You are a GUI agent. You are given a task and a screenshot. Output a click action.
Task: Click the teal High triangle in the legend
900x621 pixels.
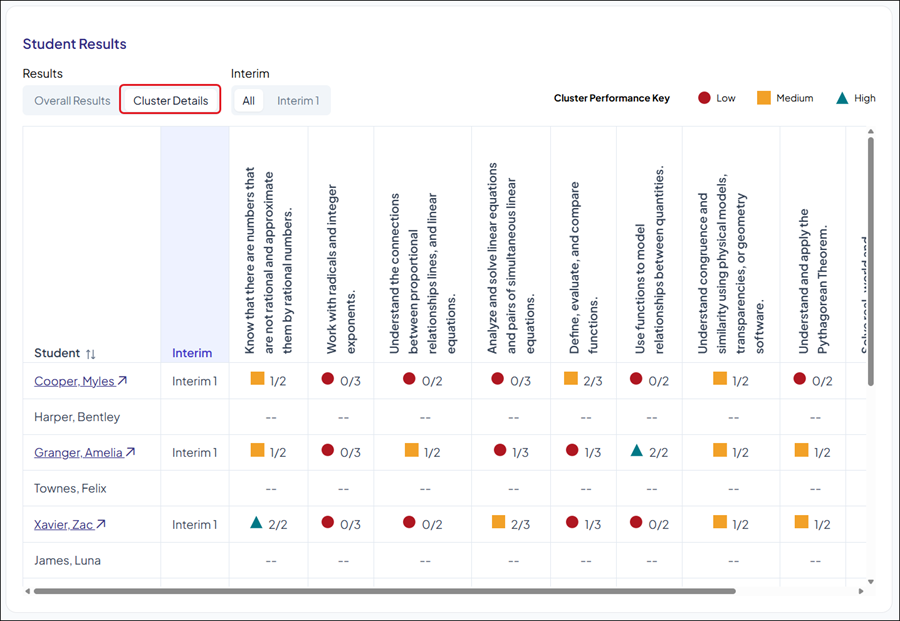click(x=842, y=98)
